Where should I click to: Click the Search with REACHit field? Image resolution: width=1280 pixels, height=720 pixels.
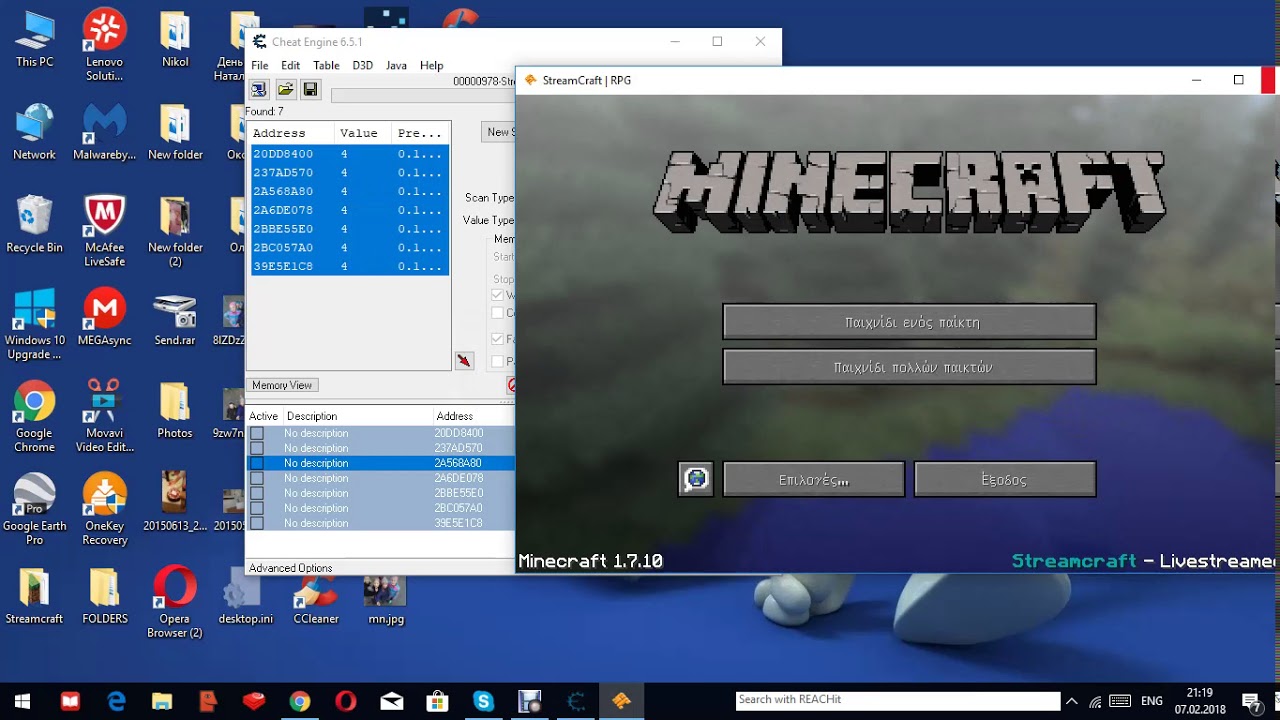tap(897, 700)
